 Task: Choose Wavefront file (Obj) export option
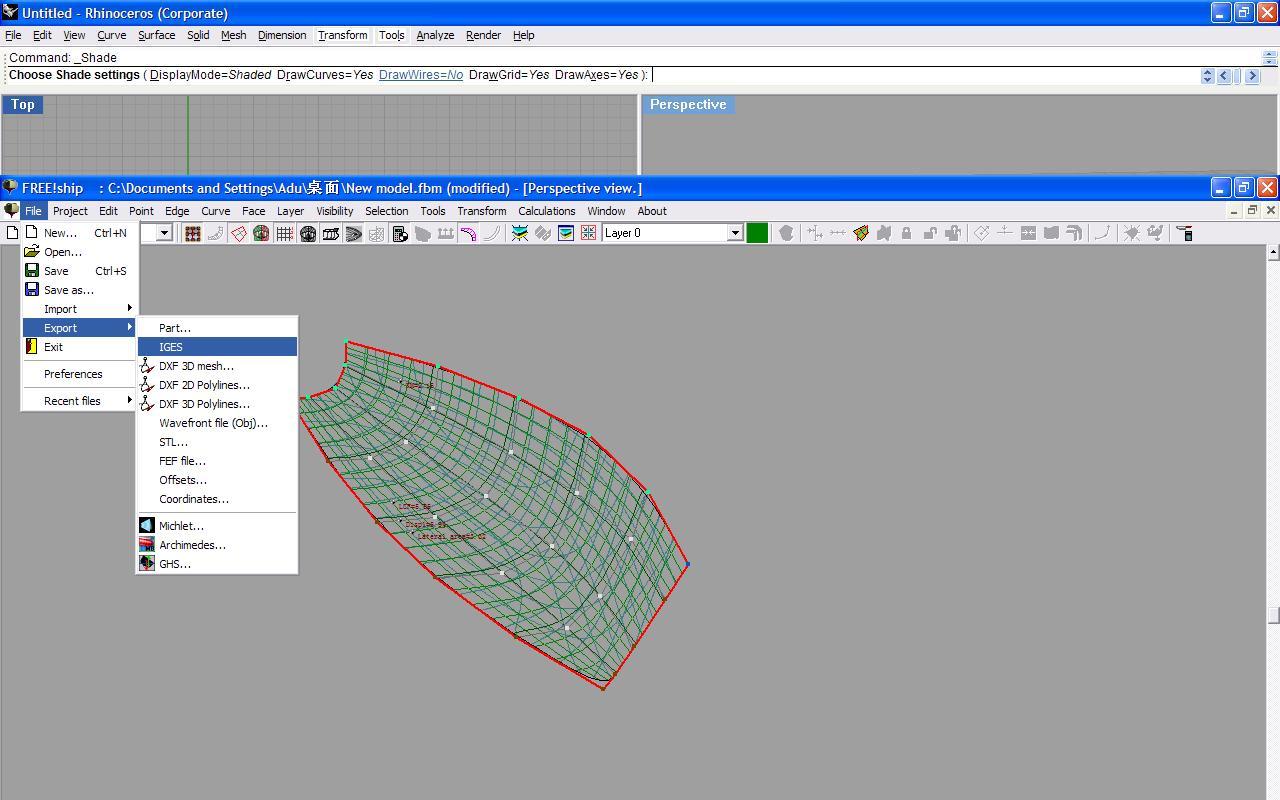213,423
